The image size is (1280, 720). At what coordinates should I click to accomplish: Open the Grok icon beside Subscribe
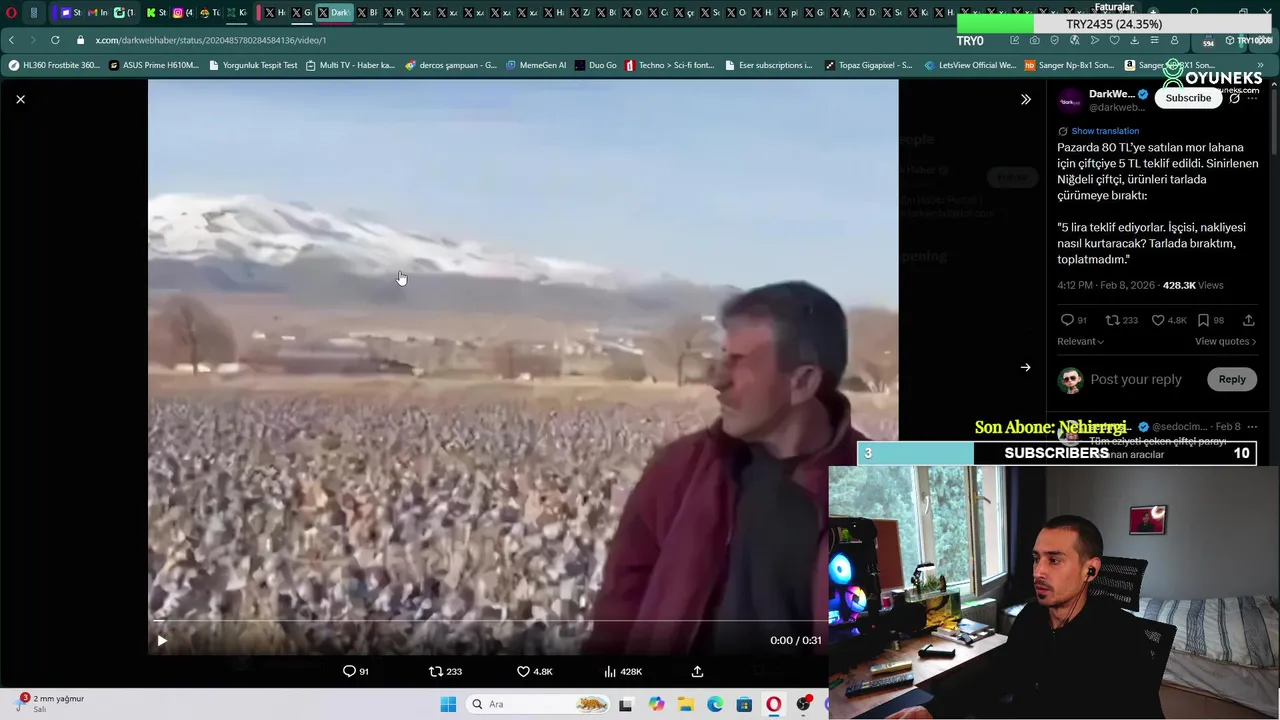pyautogui.click(x=1234, y=98)
